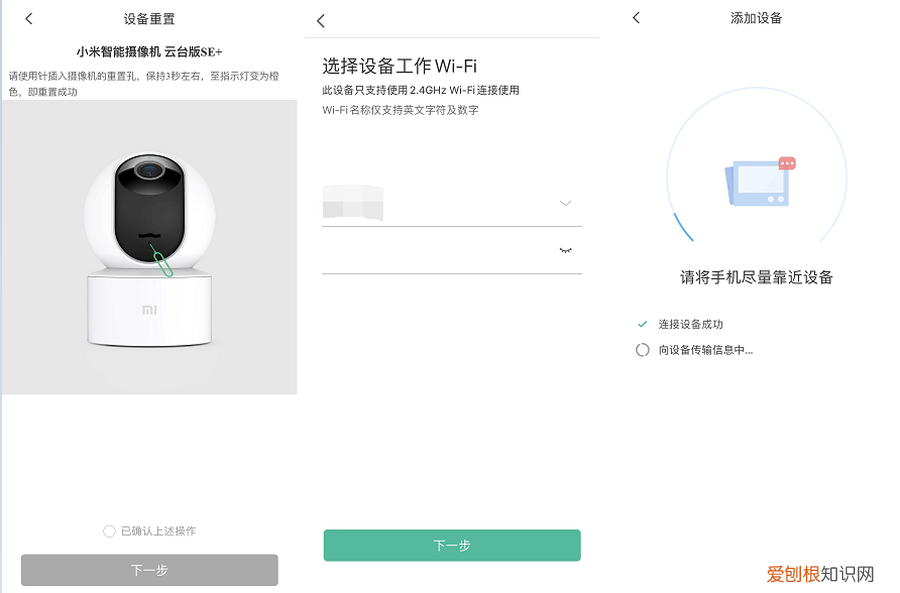Click the back arrow on 设备重置 page

click(28, 18)
